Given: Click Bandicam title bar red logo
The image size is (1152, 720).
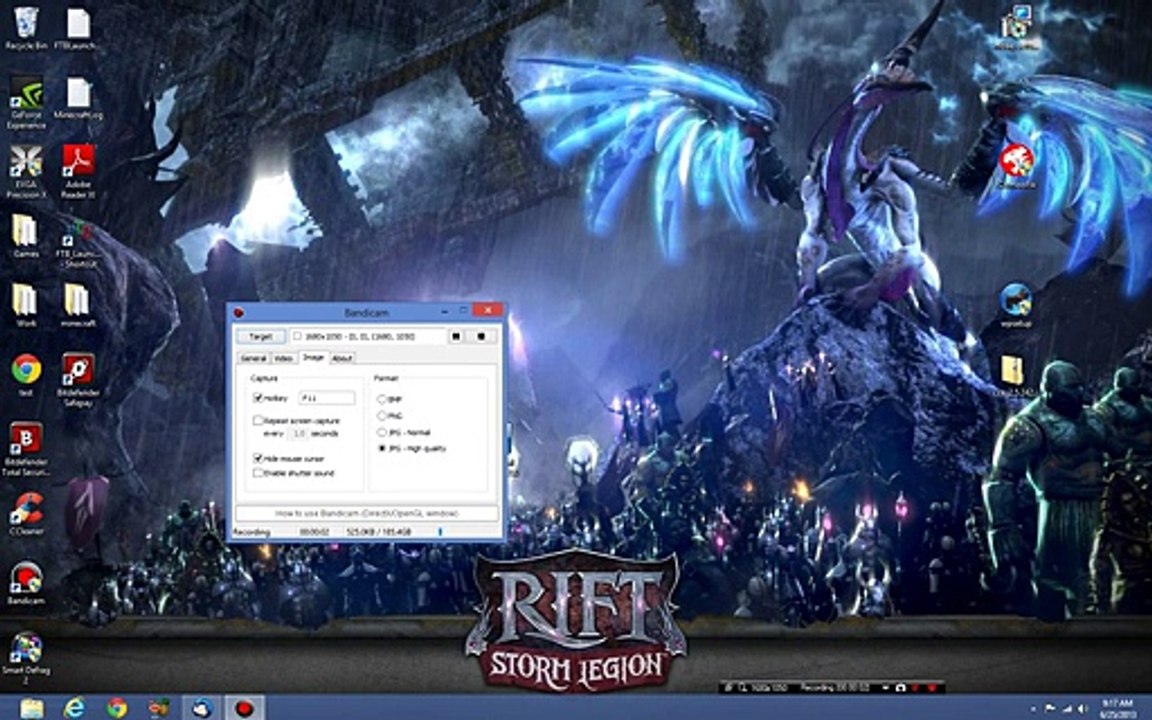Looking at the screenshot, I should (x=239, y=313).
